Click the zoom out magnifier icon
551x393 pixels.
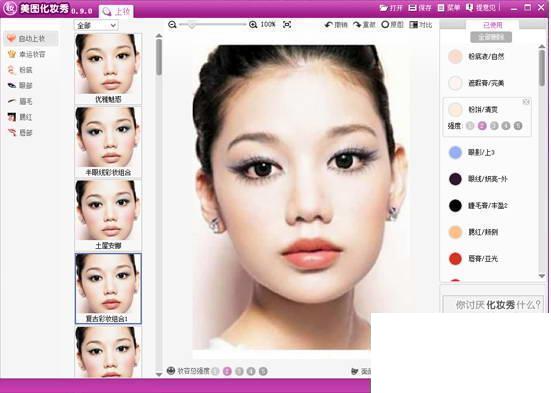(x=172, y=25)
